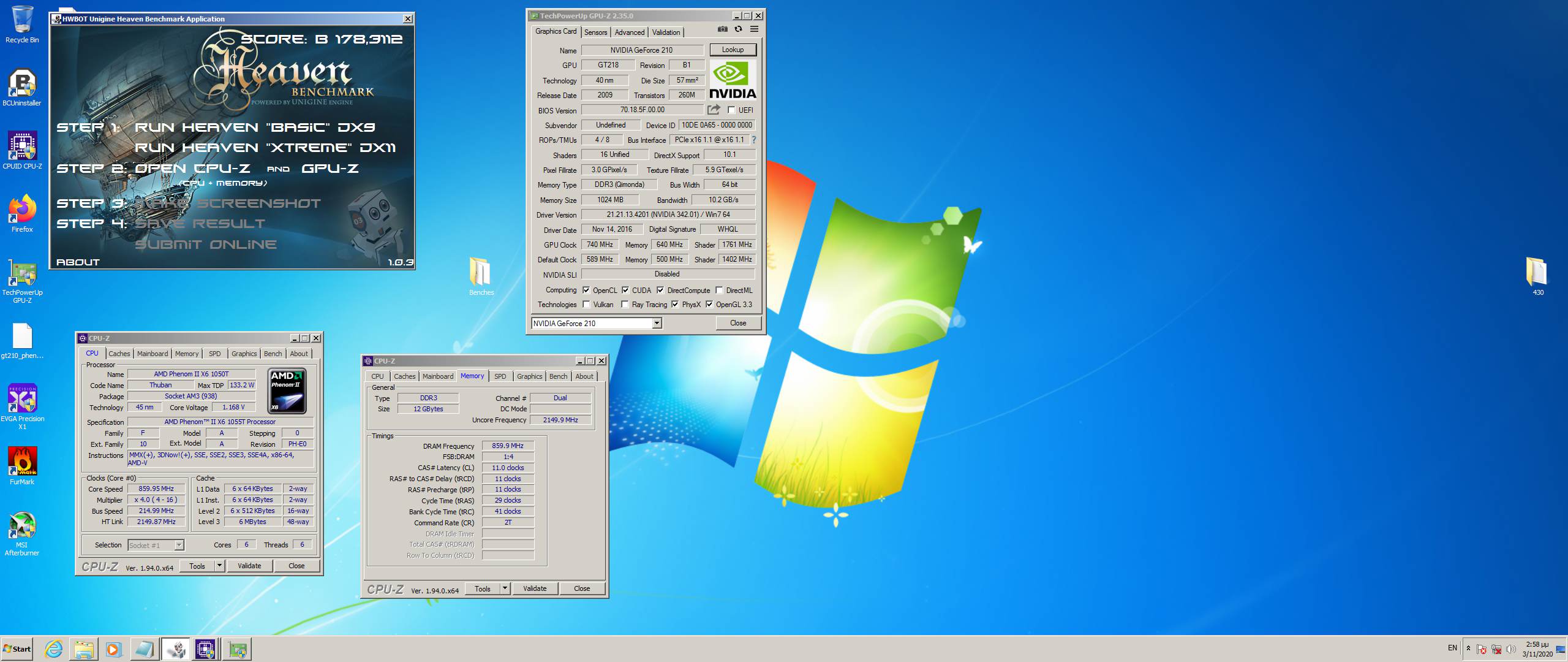Open the Mainboard tab in the CPU-Z CPU window

coord(153,354)
